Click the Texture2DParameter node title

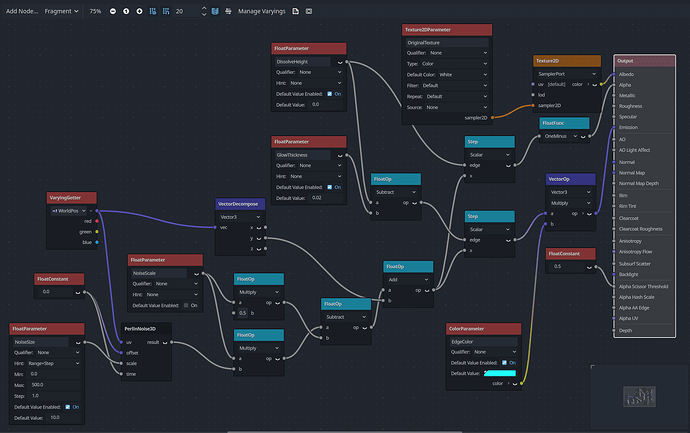coord(447,30)
